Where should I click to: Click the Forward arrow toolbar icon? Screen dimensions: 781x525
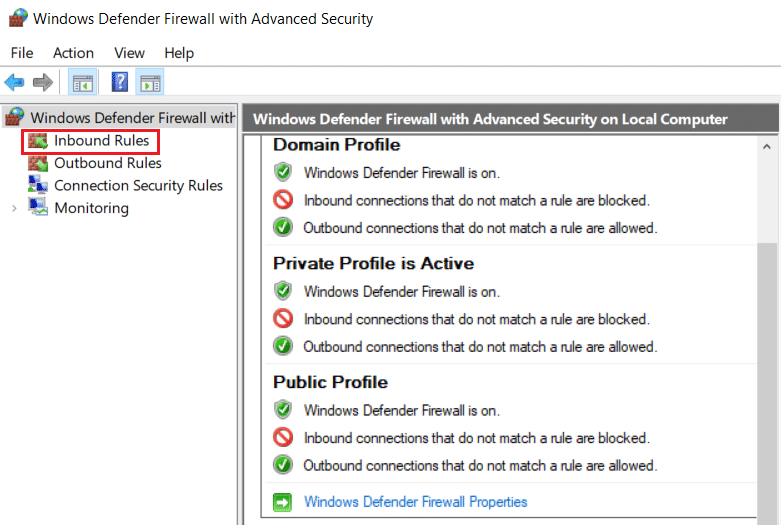[43, 82]
